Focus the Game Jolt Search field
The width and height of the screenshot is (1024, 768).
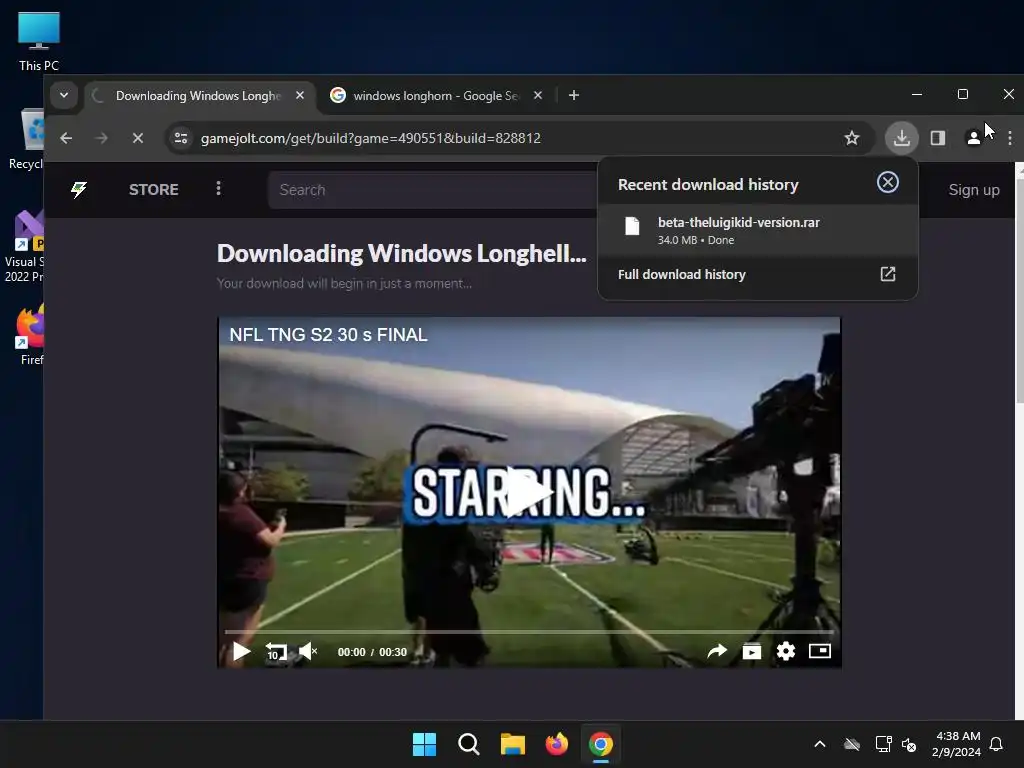(x=433, y=190)
